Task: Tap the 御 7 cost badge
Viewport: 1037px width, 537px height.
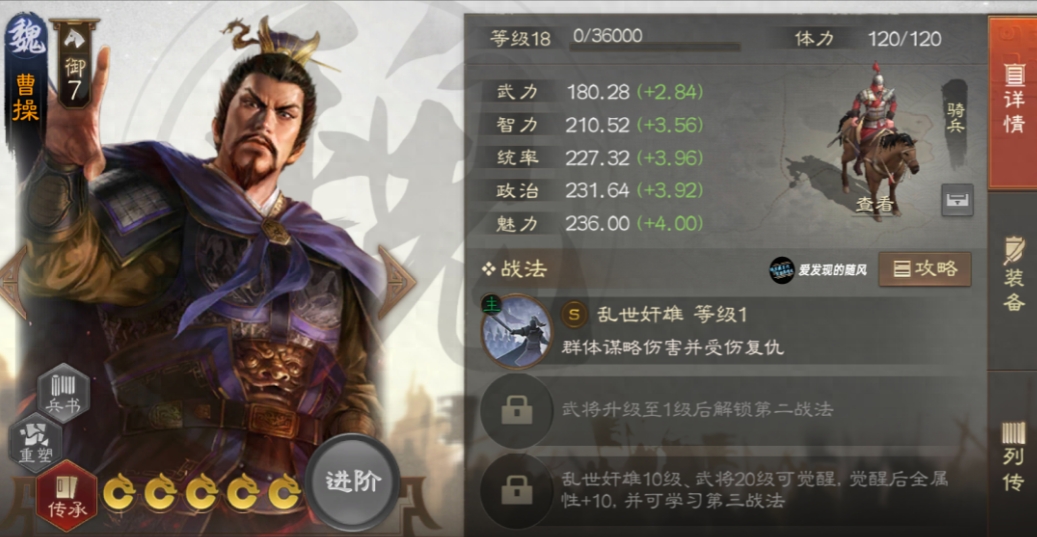Action: [x=74, y=65]
